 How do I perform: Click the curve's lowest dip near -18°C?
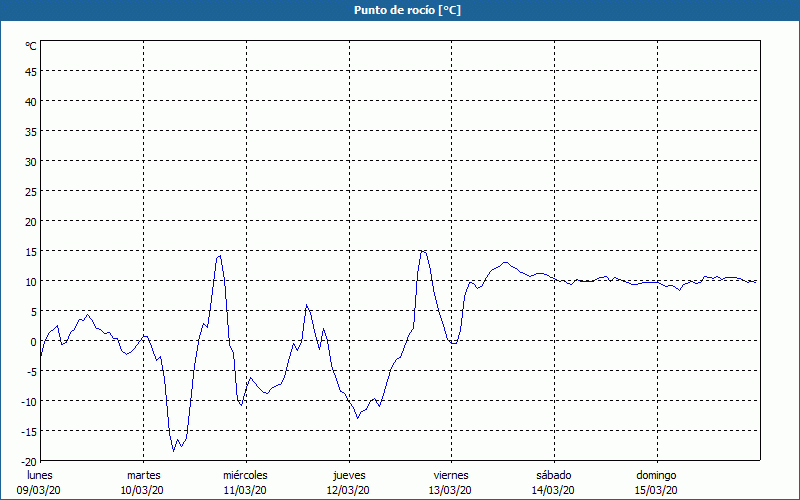pyautogui.click(x=174, y=450)
